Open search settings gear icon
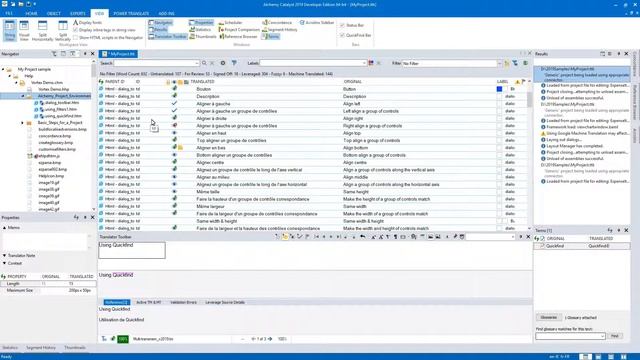 223,63
